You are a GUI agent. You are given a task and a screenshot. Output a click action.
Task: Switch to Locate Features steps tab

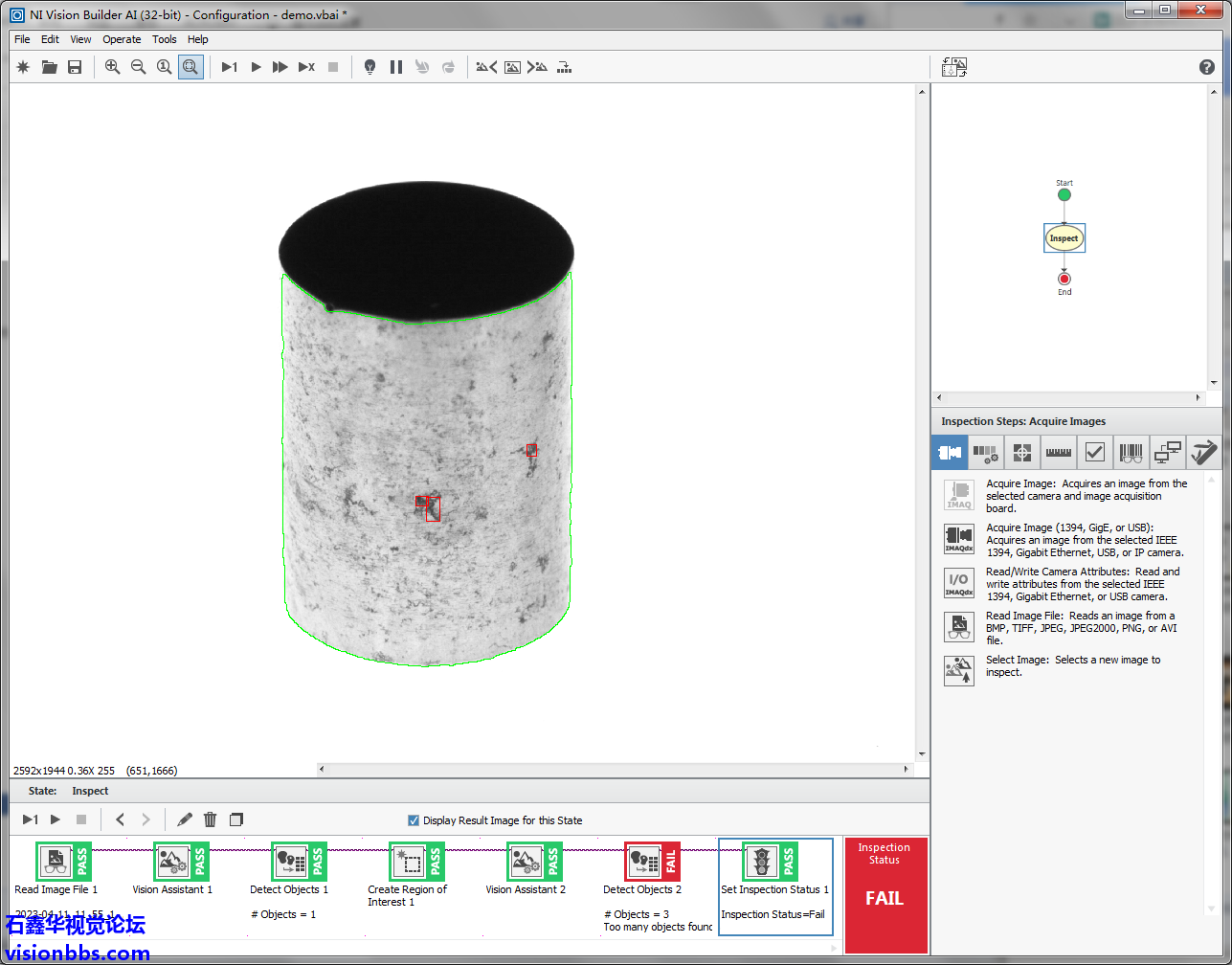[1022, 452]
